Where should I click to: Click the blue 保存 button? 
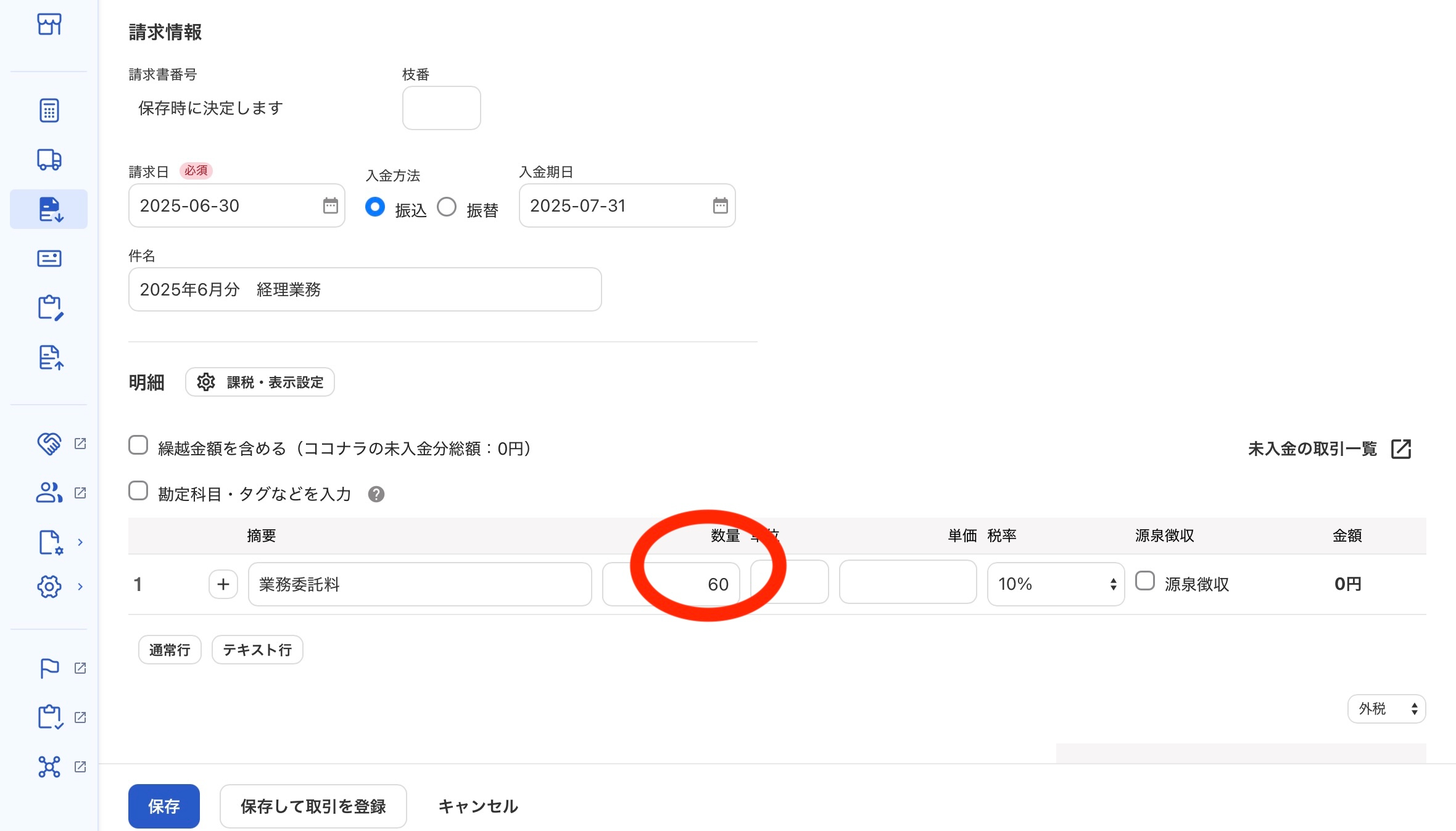click(x=163, y=806)
